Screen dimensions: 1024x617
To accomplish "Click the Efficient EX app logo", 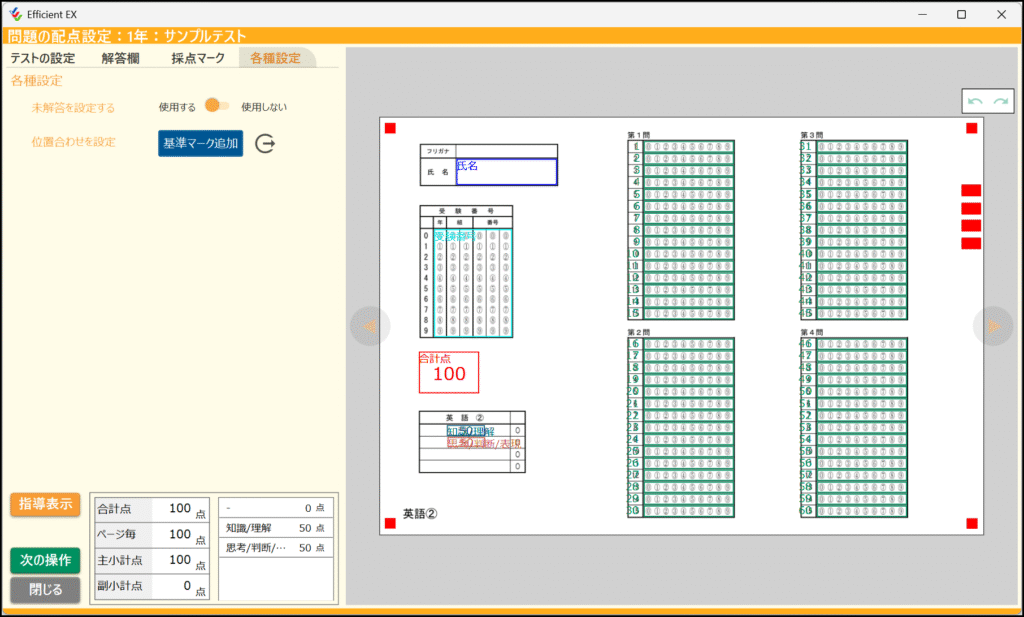I will (14, 14).
